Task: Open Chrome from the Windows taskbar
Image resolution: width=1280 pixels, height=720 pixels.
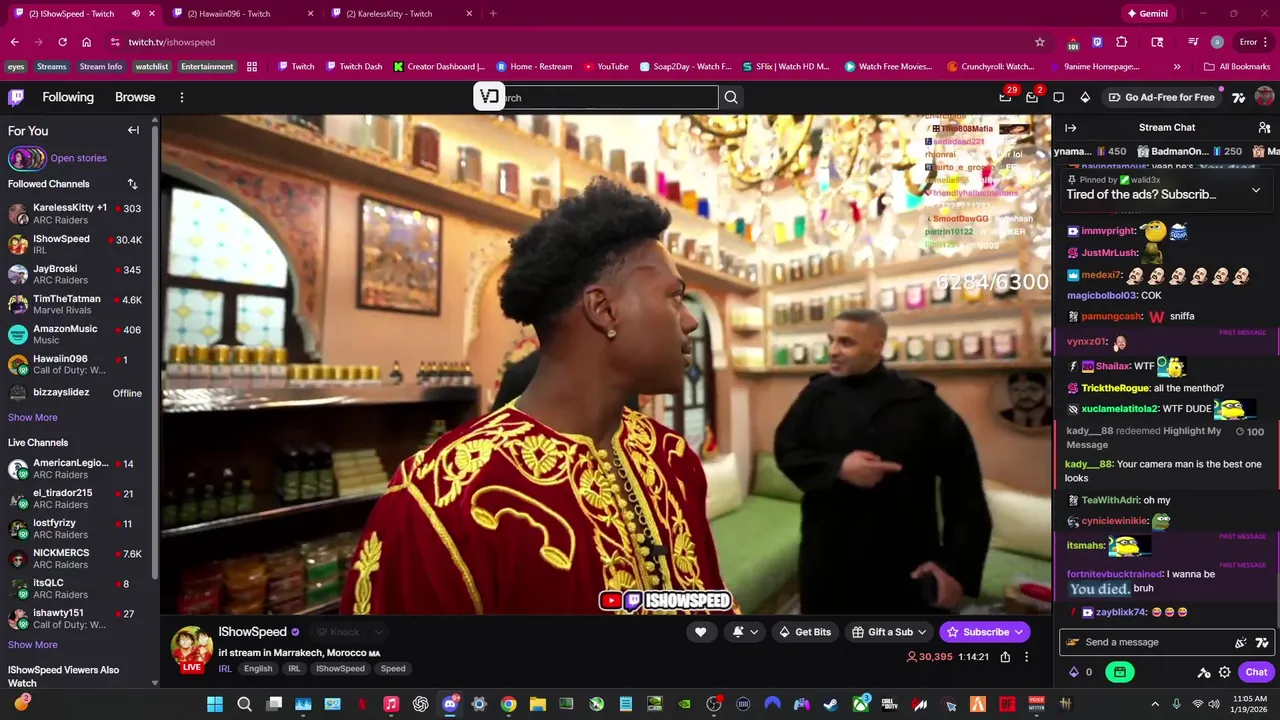Action: [508, 704]
